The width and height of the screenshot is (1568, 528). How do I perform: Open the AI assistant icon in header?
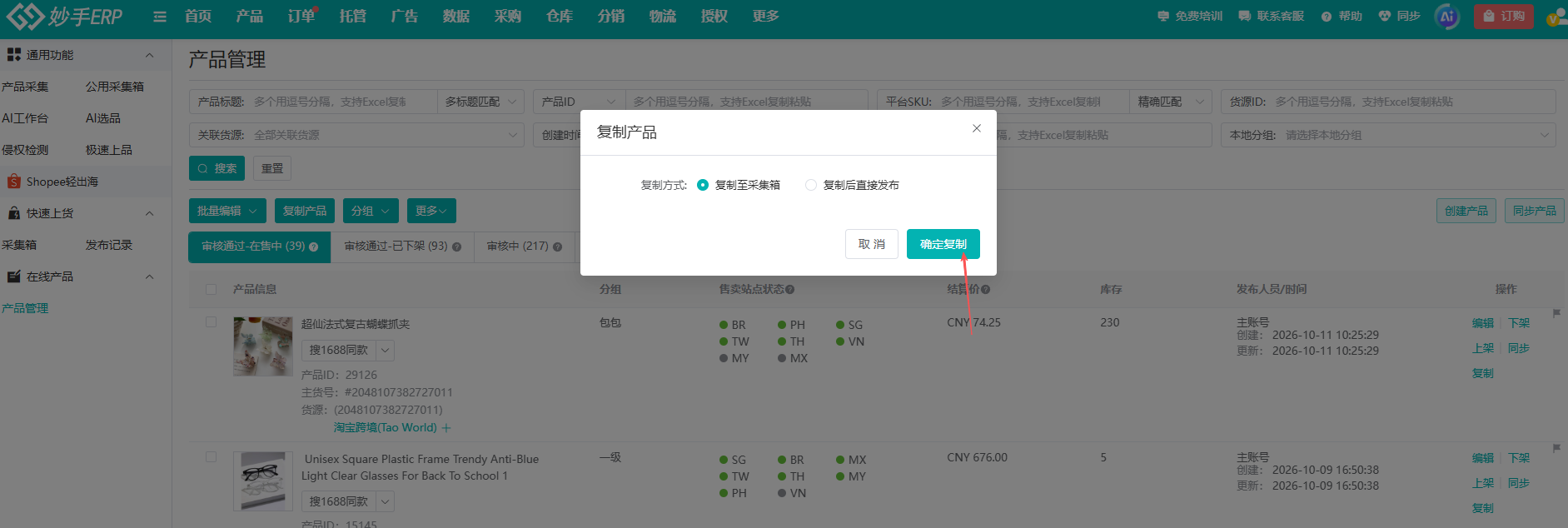[x=1447, y=16]
